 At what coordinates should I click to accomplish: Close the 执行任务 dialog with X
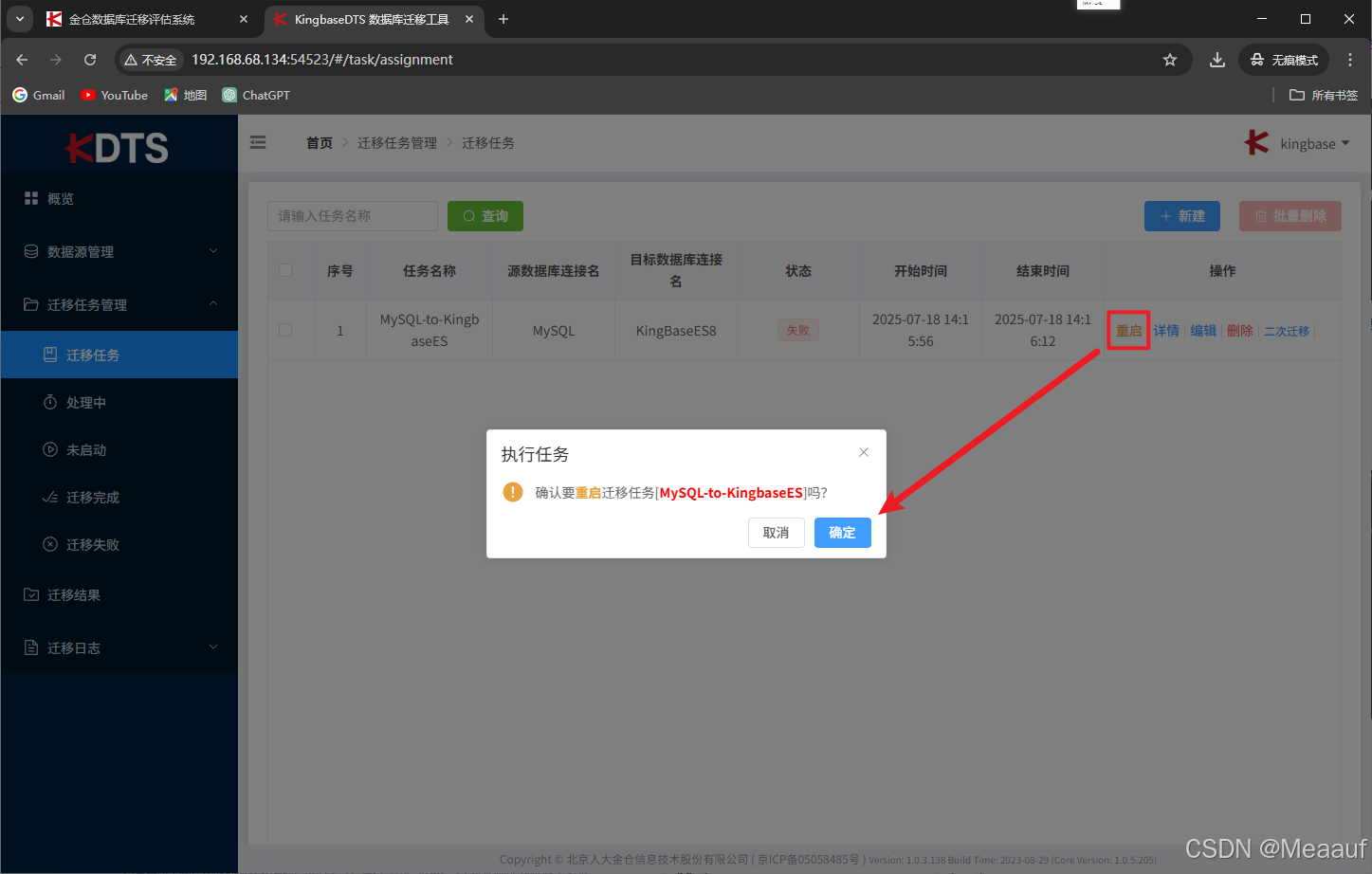[864, 452]
